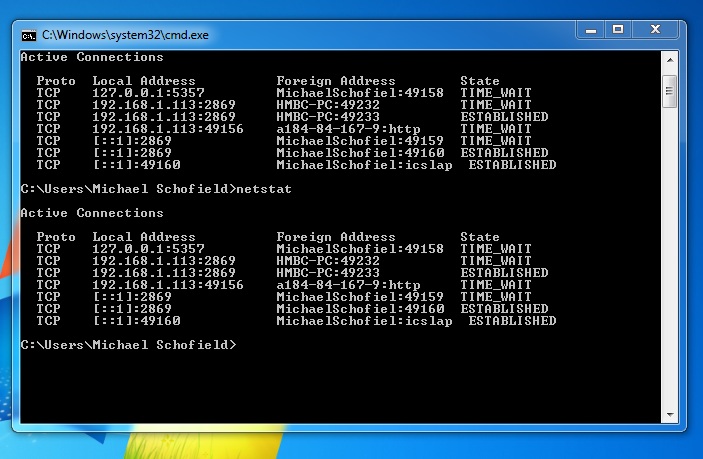Viewport: 703px width, 459px height.
Task: Click the first Active Connections heading
Action: 92,57
